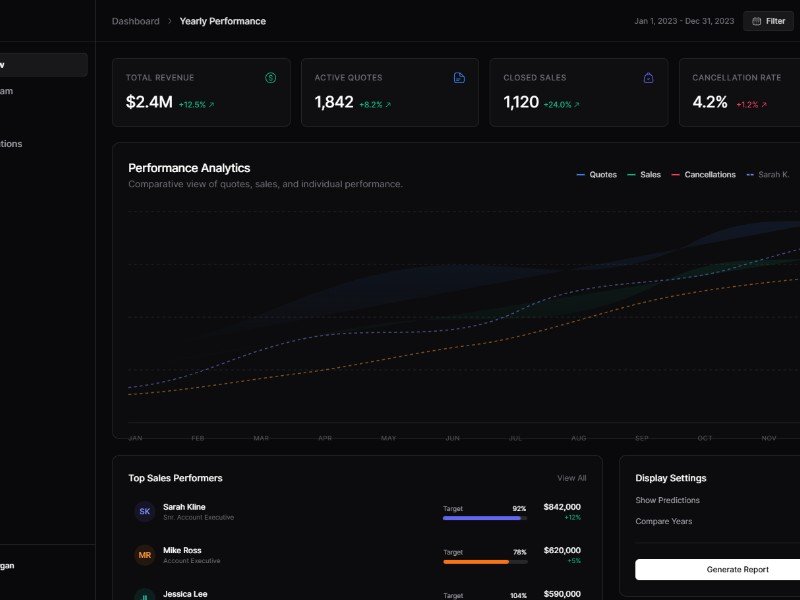
Task: Click the green arrow beside +12.5% revenue change
Action: 211,104
